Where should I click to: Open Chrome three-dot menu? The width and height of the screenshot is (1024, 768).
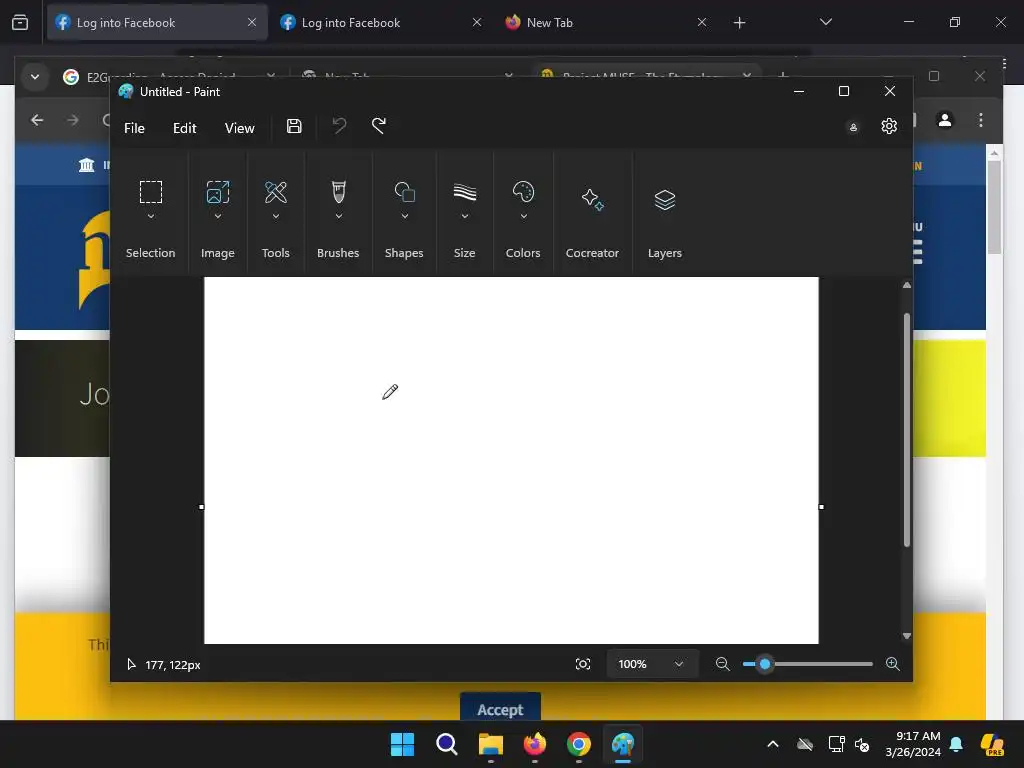pyautogui.click(x=980, y=120)
